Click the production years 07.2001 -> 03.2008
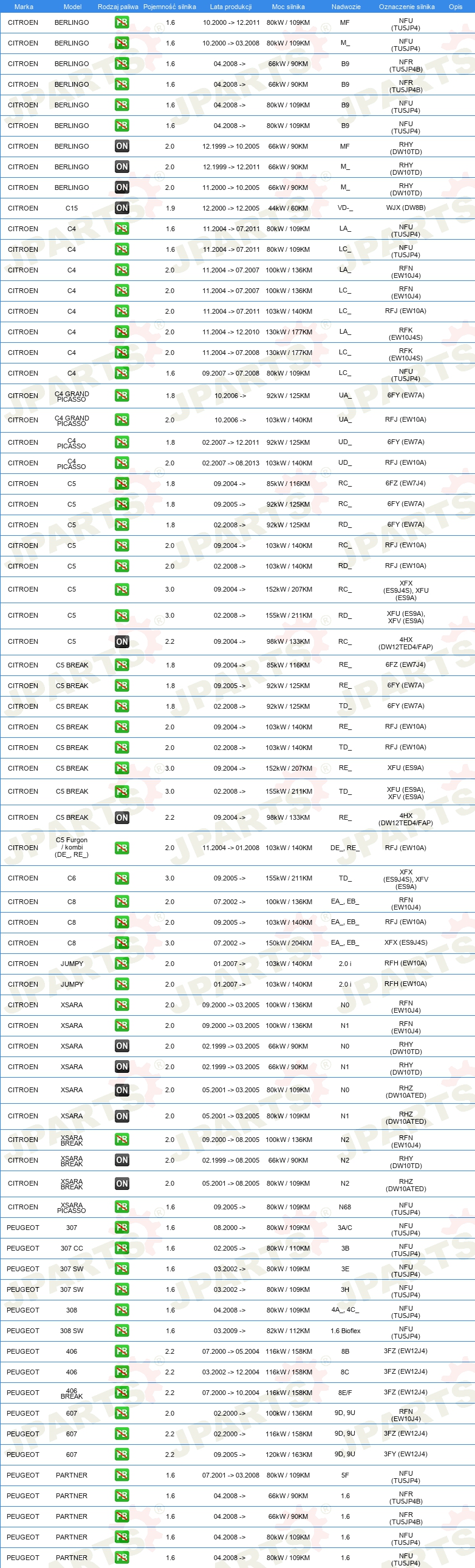 231,1476
